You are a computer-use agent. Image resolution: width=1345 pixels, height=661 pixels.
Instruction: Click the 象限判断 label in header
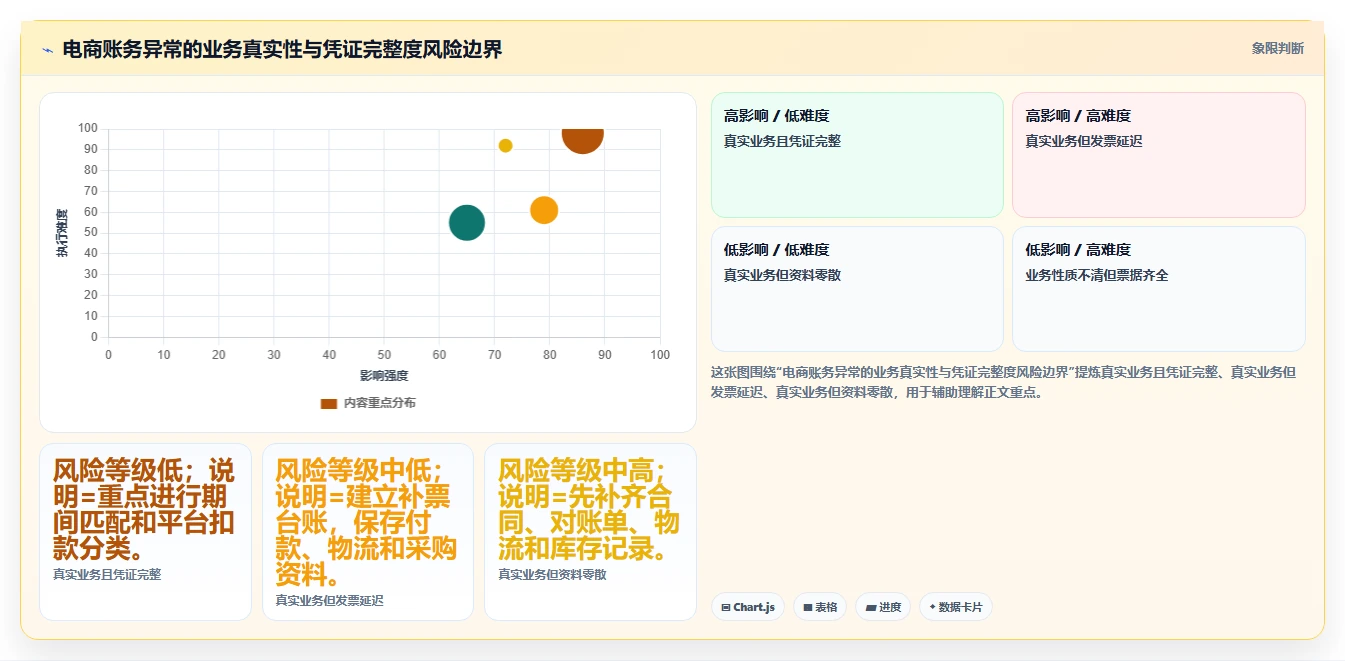(x=1277, y=48)
